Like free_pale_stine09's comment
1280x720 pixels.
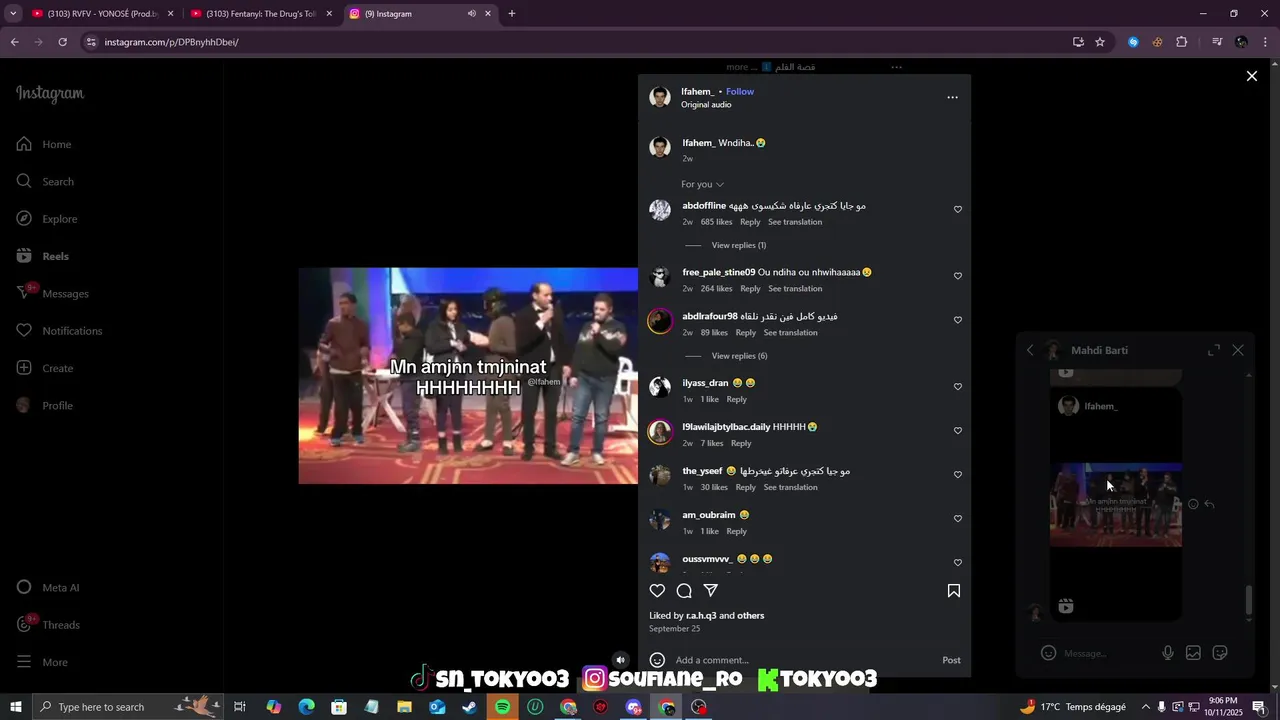958,276
